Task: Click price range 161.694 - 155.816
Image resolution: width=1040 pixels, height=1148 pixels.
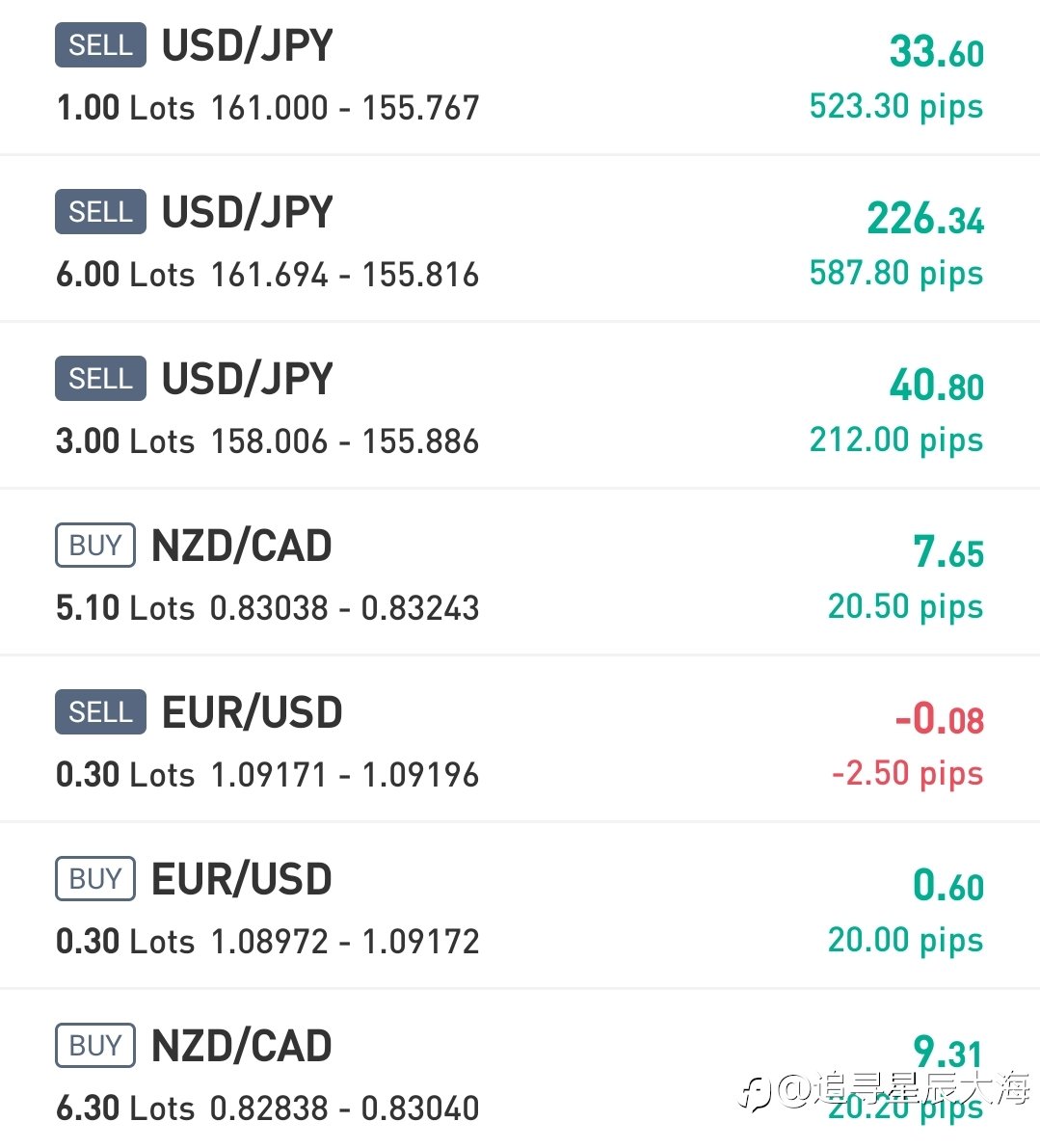Action: (x=345, y=276)
